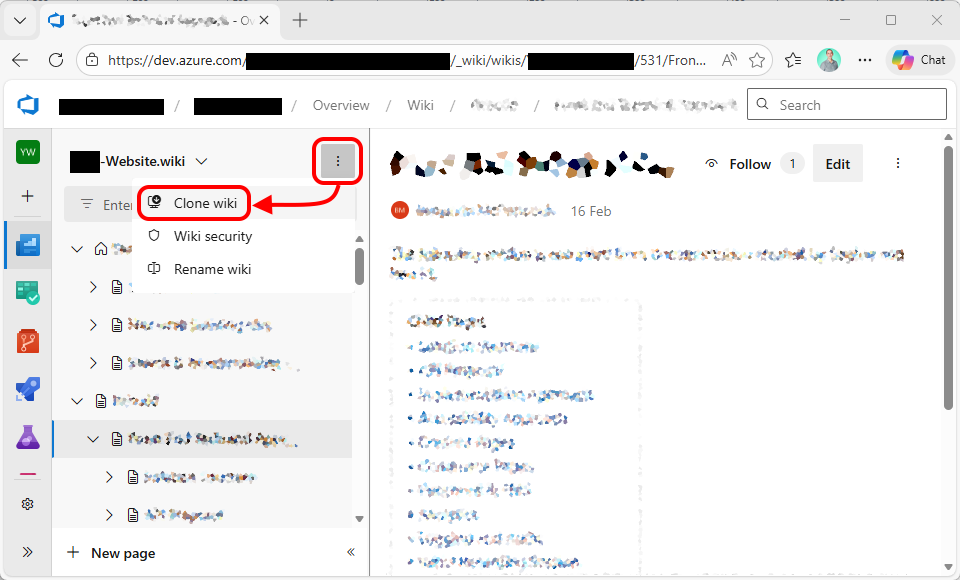Viewport: 960px width, 580px height.
Task: Expand the left navigation sidebar
Action: pyautogui.click(x=28, y=552)
